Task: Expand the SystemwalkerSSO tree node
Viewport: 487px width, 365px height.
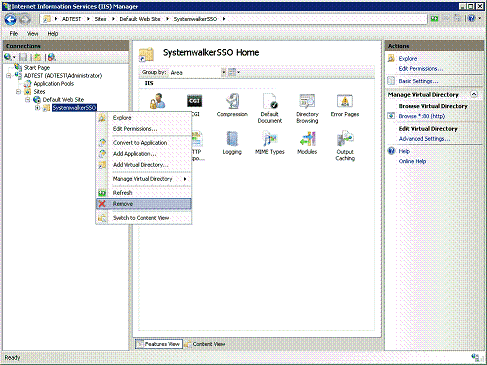Action: pos(37,108)
